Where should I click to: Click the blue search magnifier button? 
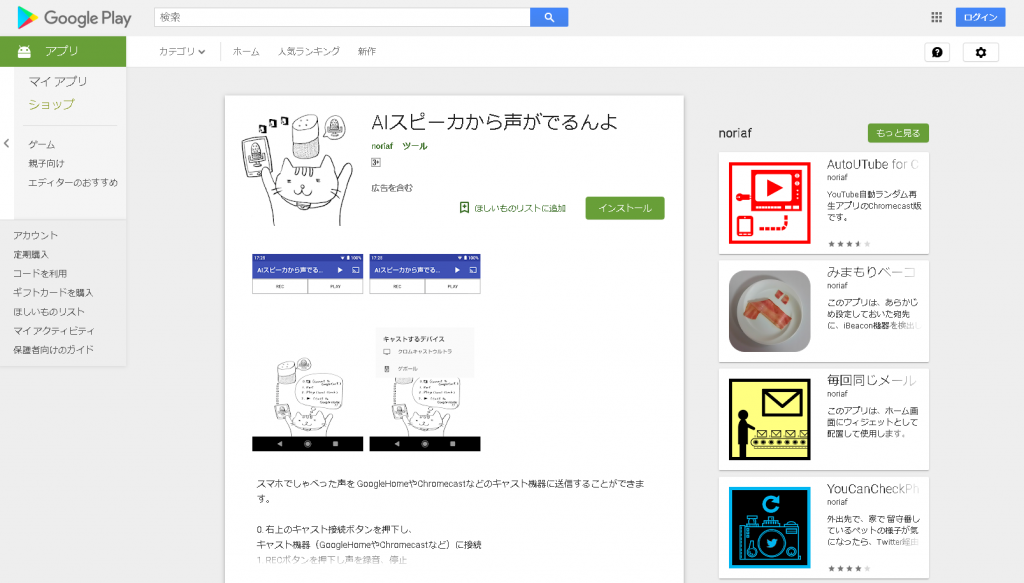[x=549, y=18]
